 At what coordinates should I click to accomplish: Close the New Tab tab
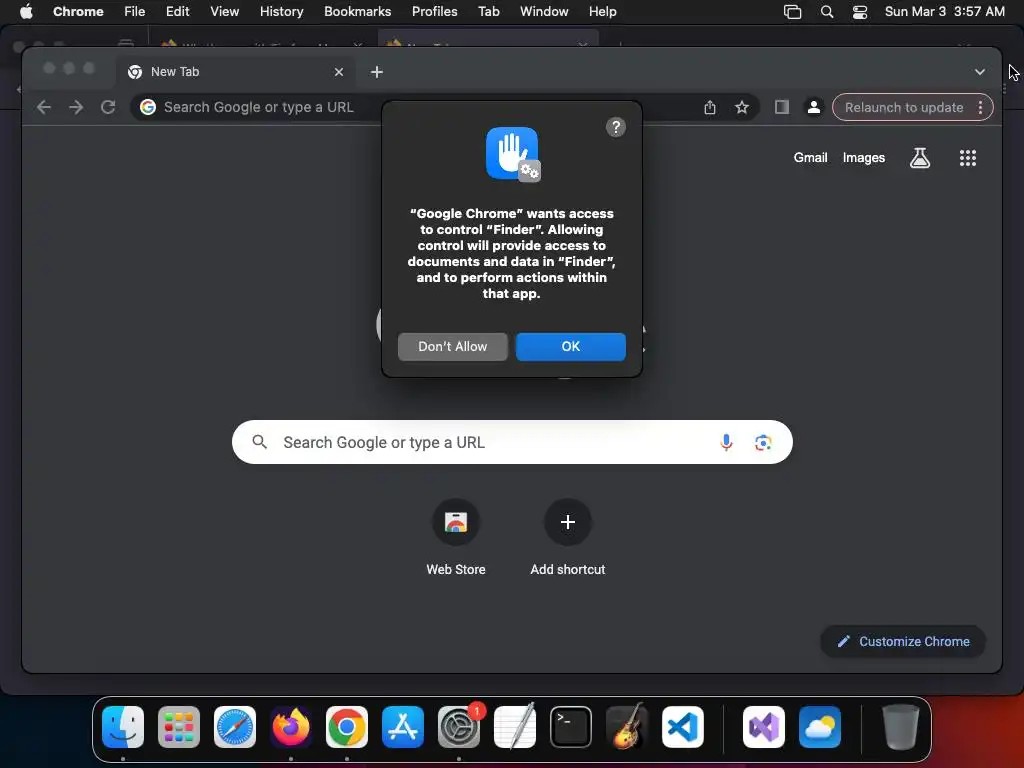coord(339,72)
